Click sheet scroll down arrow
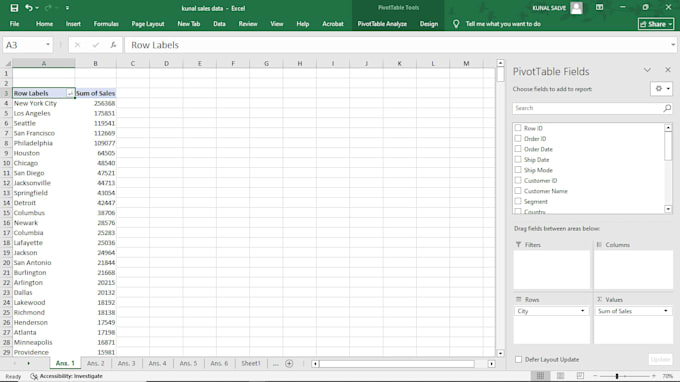The image size is (680, 382). [500, 353]
